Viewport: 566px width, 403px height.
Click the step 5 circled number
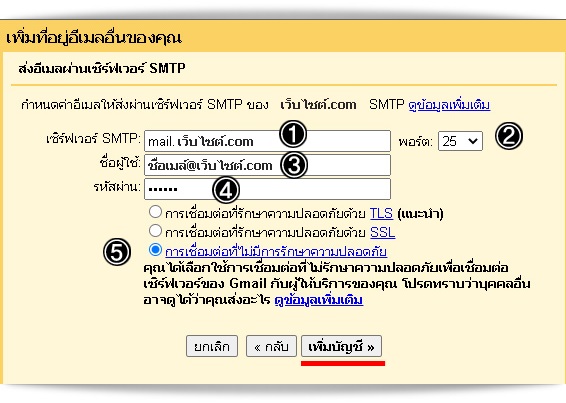pyautogui.click(x=117, y=252)
